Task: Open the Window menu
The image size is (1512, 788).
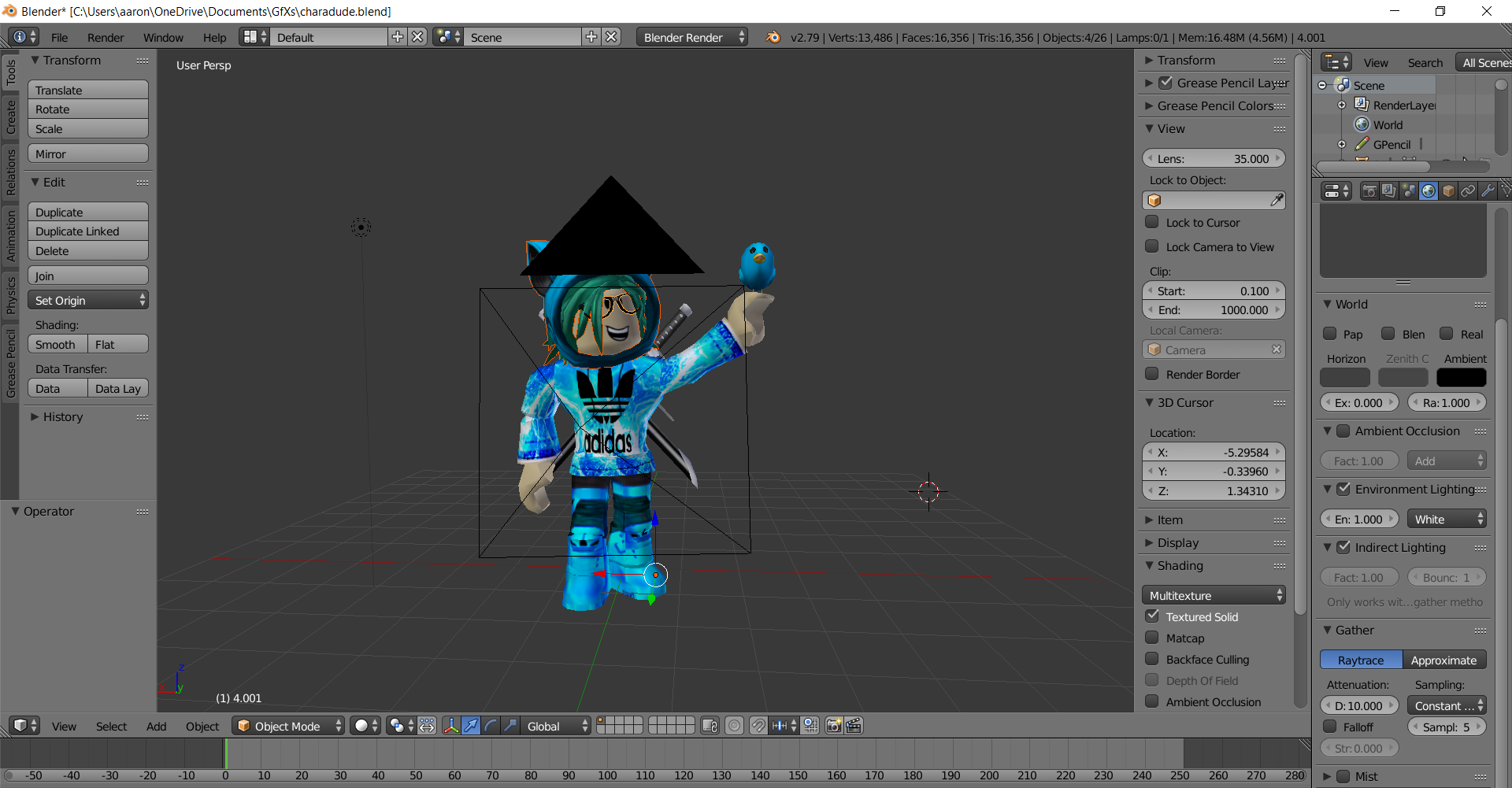Action: (x=163, y=37)
